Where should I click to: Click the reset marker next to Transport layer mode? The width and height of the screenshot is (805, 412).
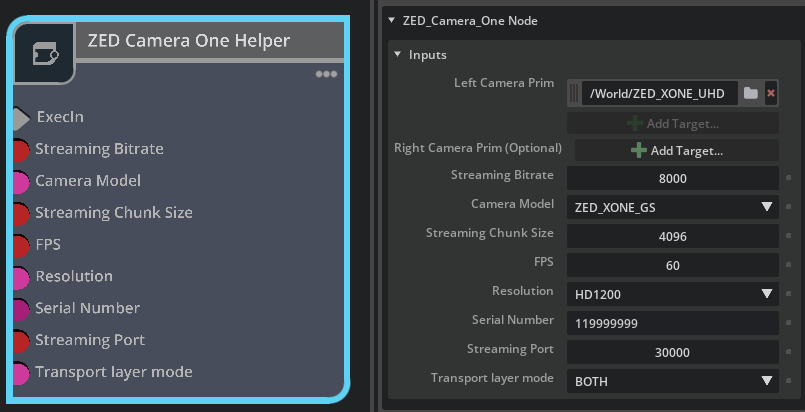789,381
